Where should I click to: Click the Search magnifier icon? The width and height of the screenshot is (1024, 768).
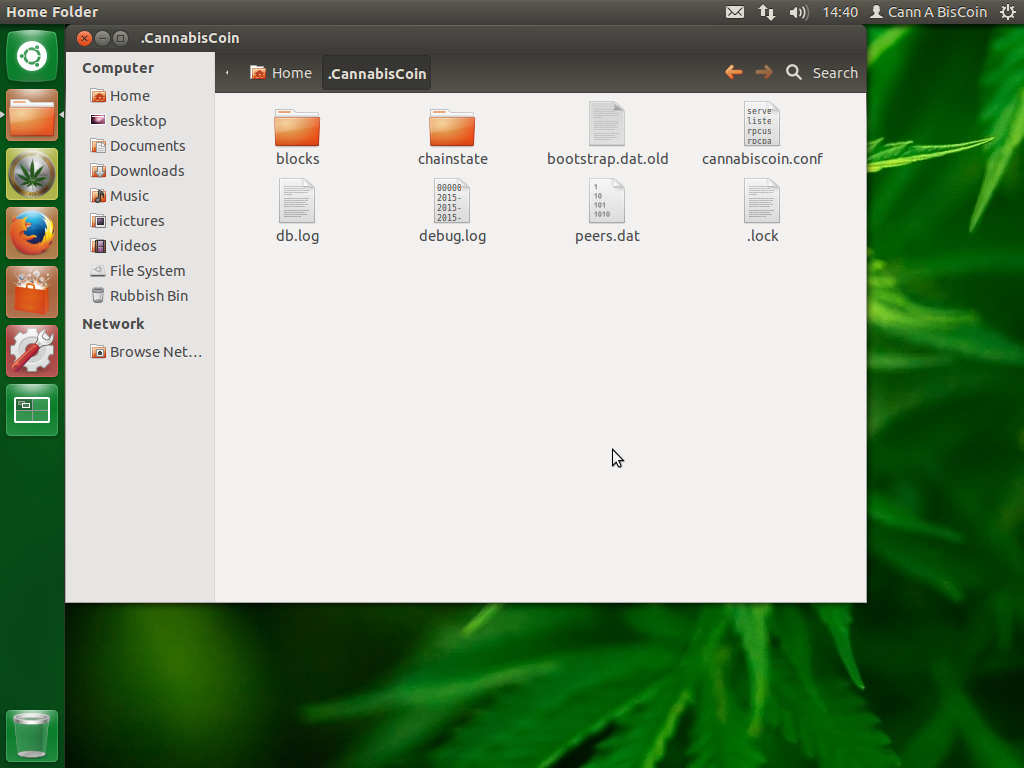793,72
